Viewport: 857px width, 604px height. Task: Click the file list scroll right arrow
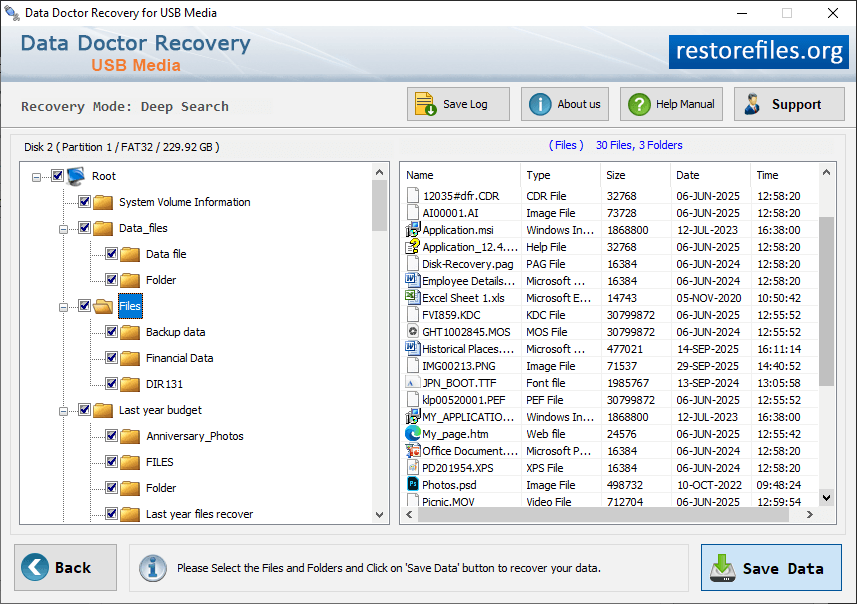[809, 514]
